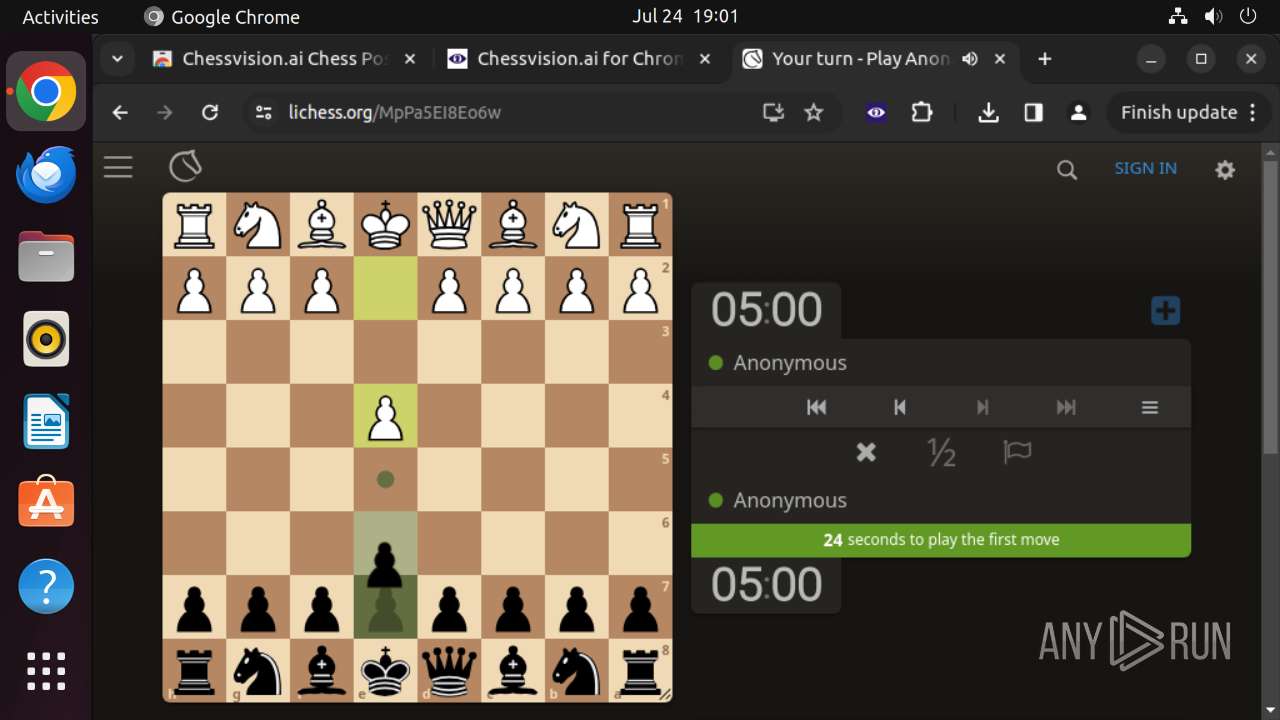1280x720 pixels.
Task: Open the Chrome extensions puzzle icon
Action: point(922,113)
